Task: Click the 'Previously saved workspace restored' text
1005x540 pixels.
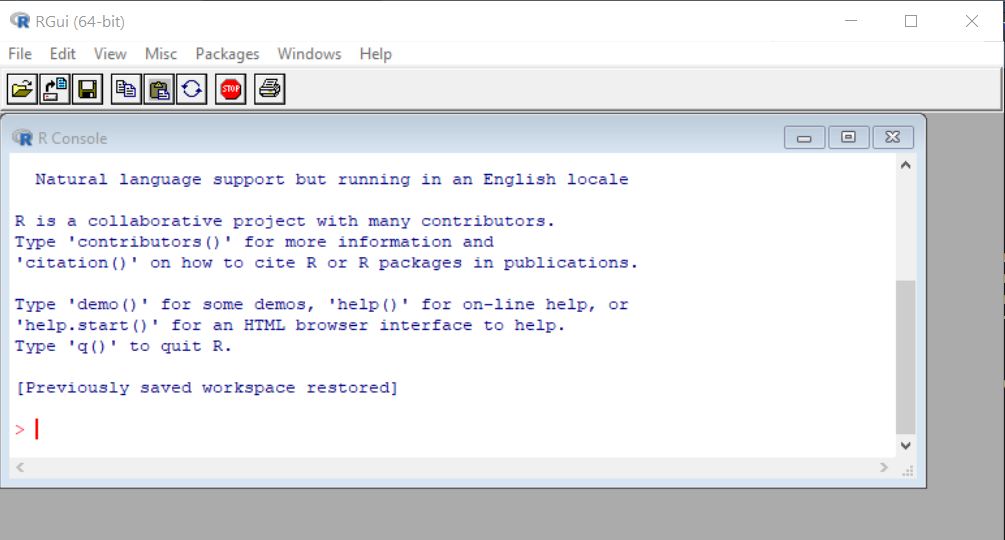Action: (207, 388)
